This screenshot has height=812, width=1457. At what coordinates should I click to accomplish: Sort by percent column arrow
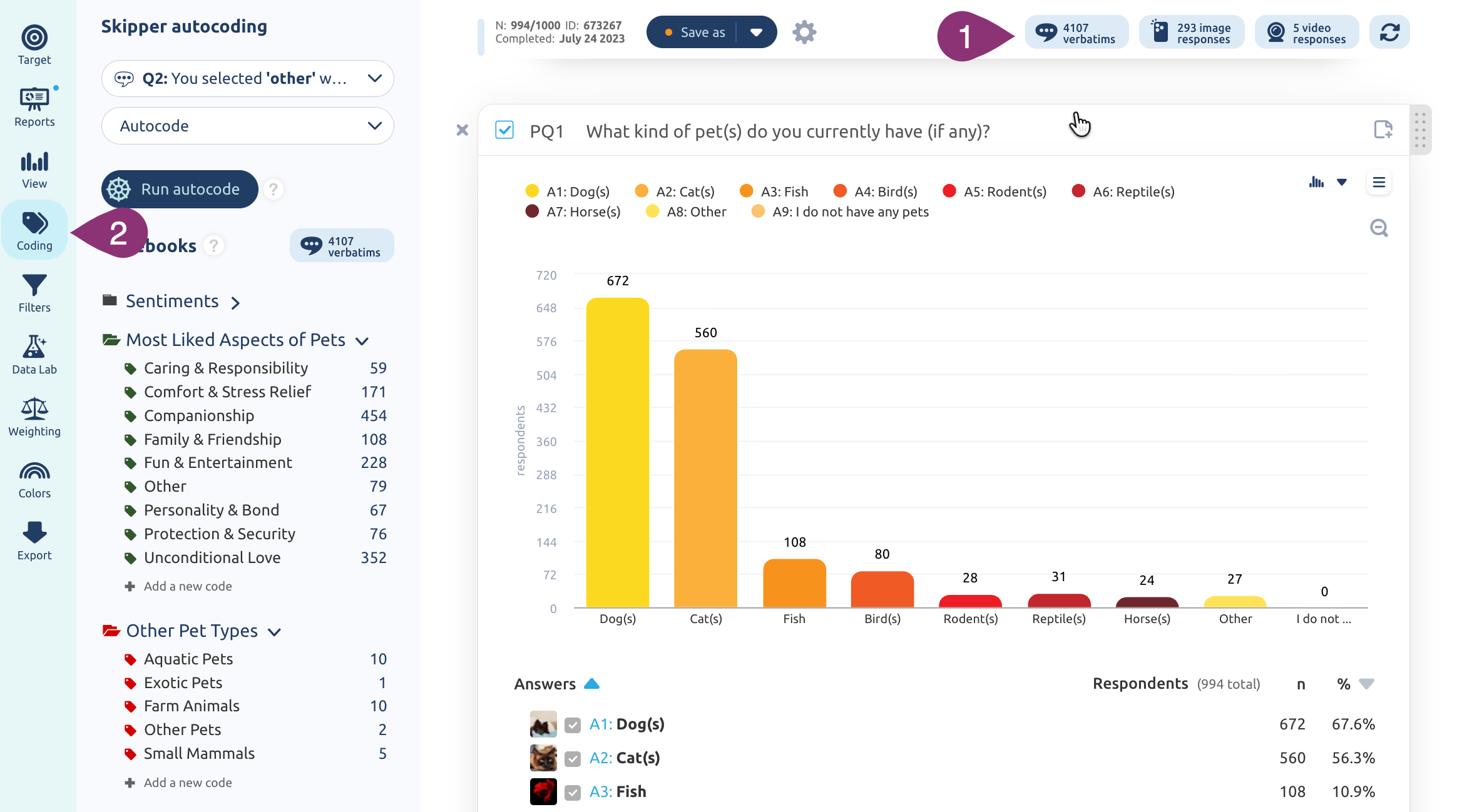(1367, 684)
